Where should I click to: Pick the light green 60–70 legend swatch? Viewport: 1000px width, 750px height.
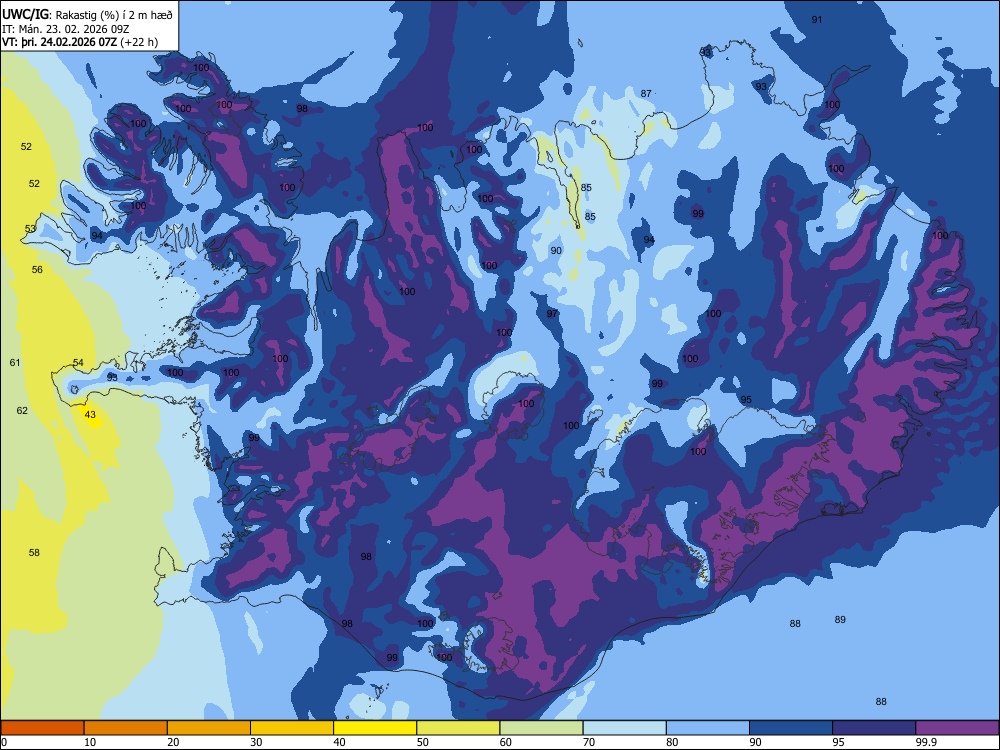(541, 728)
